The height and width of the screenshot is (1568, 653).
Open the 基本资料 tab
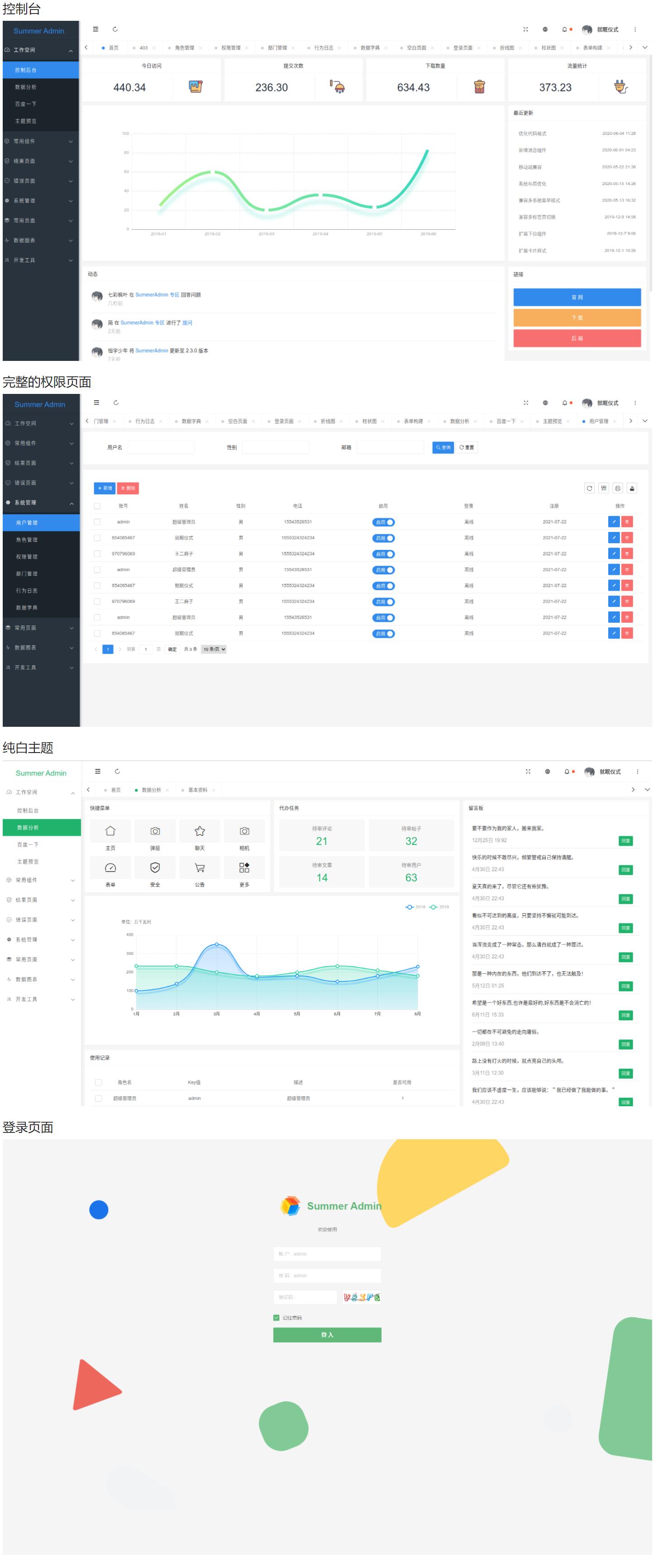click(197, 790)
